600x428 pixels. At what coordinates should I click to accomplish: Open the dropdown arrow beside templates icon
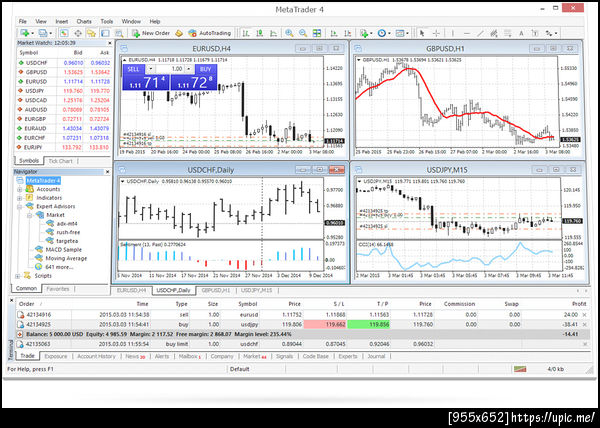[x=407, y=34]
